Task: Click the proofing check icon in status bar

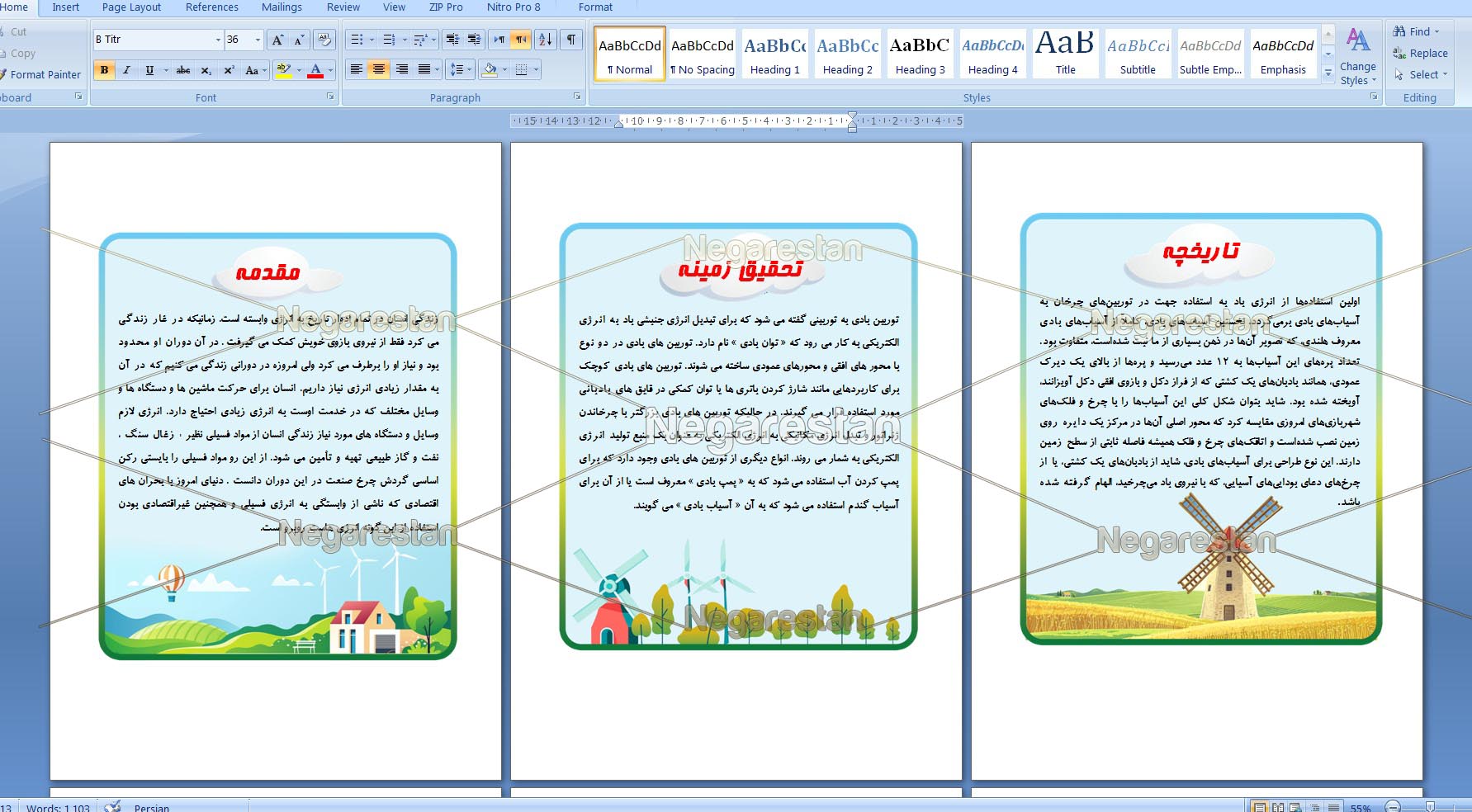Action: click(x=112, y=807)
